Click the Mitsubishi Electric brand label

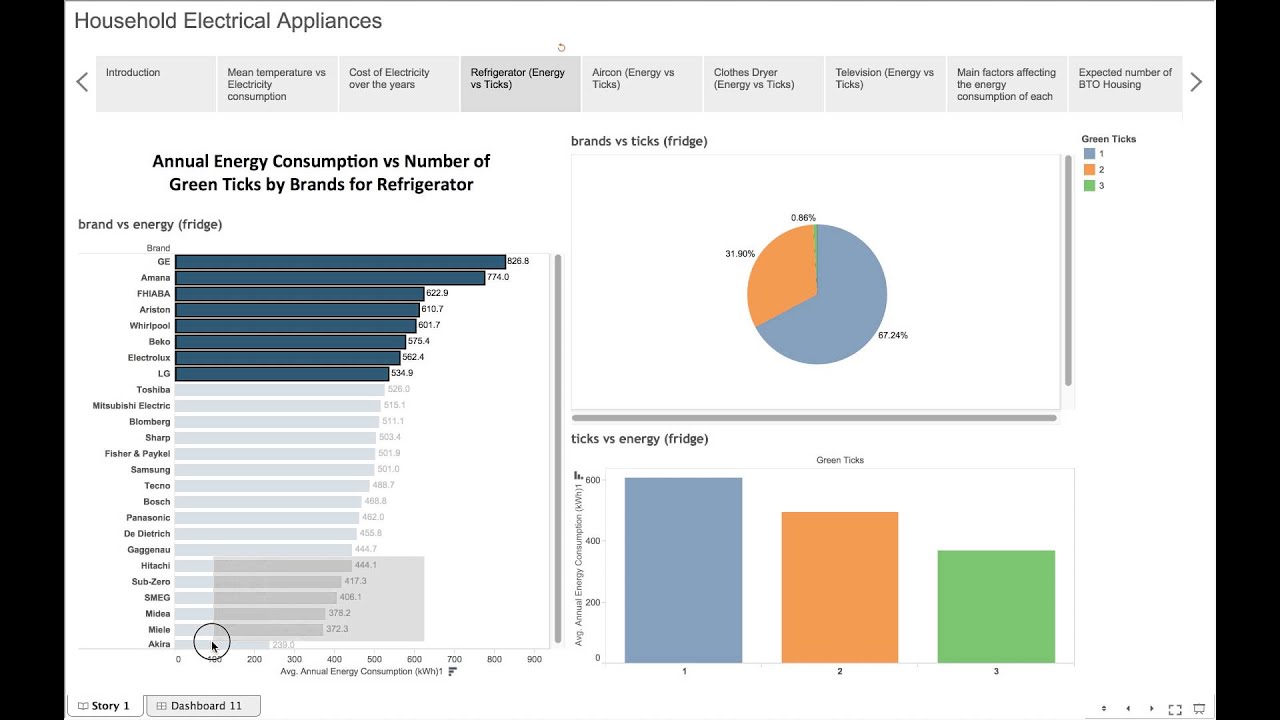click(131, 406)
